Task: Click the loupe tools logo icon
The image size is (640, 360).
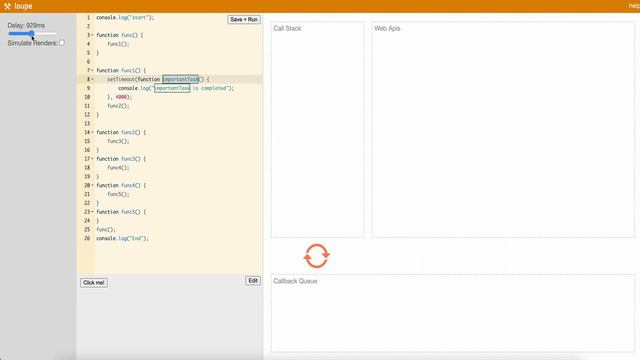Action: click(7, 6)
